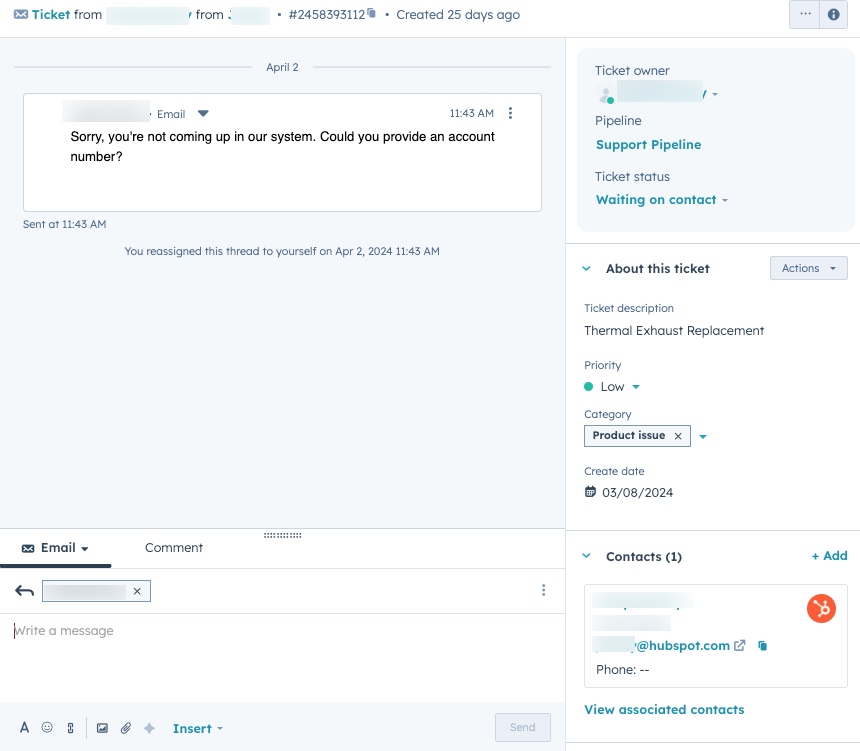Image resolution: width=860 pixels, height=751 pixels.
Task: Click the reply arrow icon
Action: coord(25,591)
